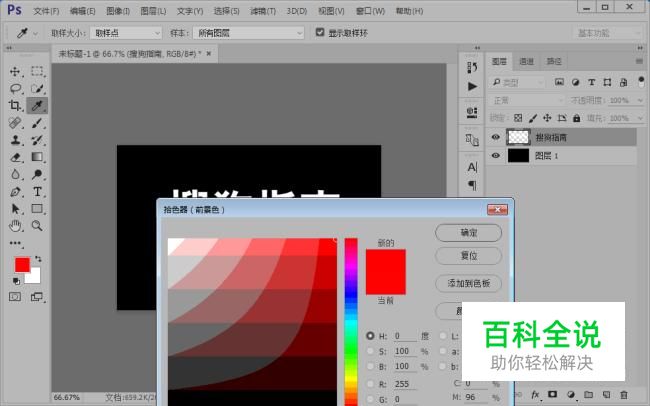
Task: Open the eyedropper tool preset picker arrow
Action: click(x=36, y=33)
